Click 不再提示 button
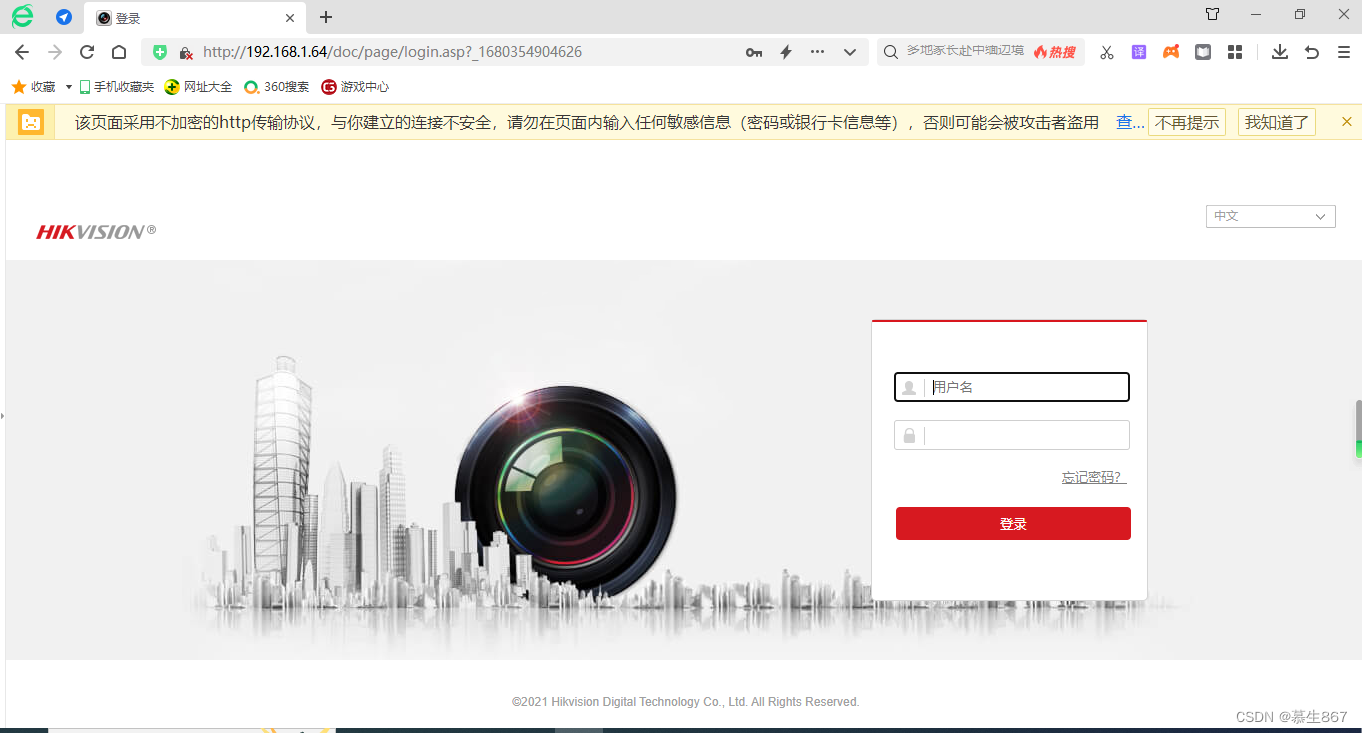Viewport: 1362px width, 733px height. [1187, 122]
